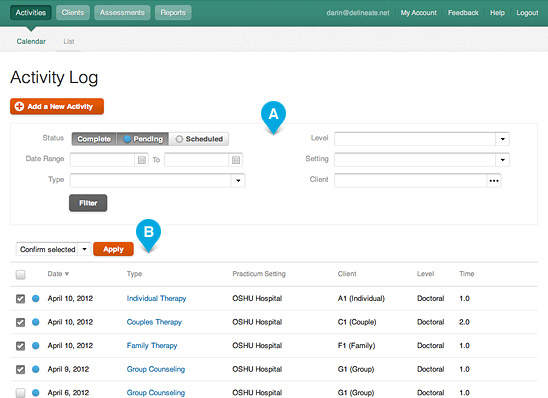Open the Reports tab
This screenshot has height=398, width=548.
(173, 13)
